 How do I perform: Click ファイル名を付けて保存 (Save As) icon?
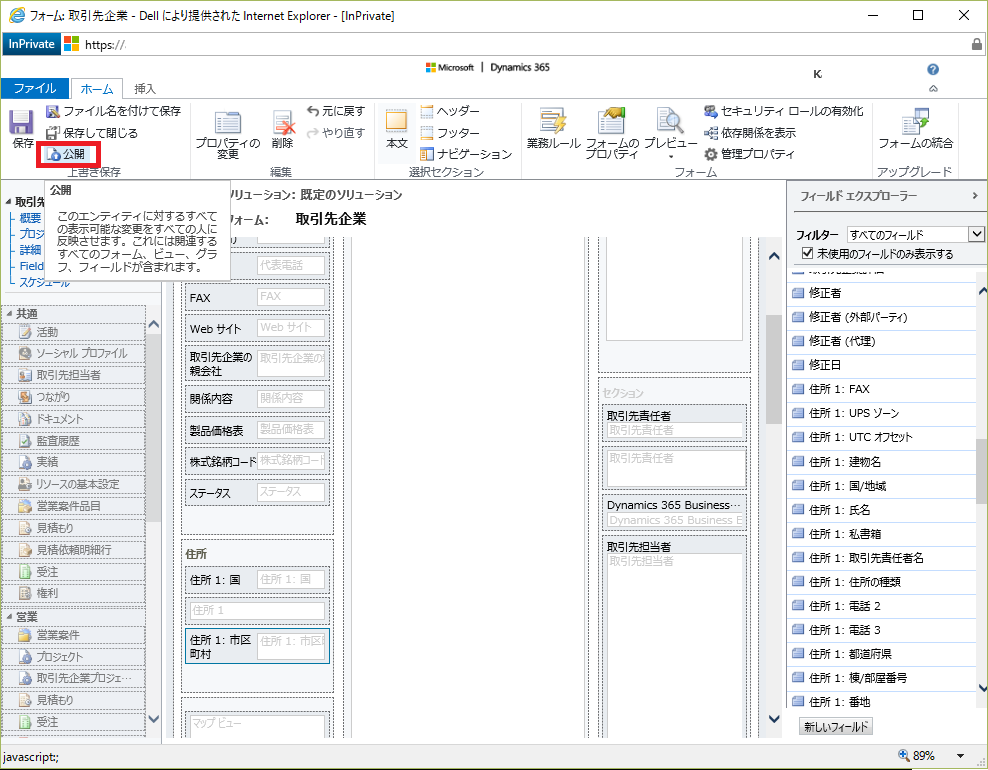pyautogui.click(x=53, y=112)
